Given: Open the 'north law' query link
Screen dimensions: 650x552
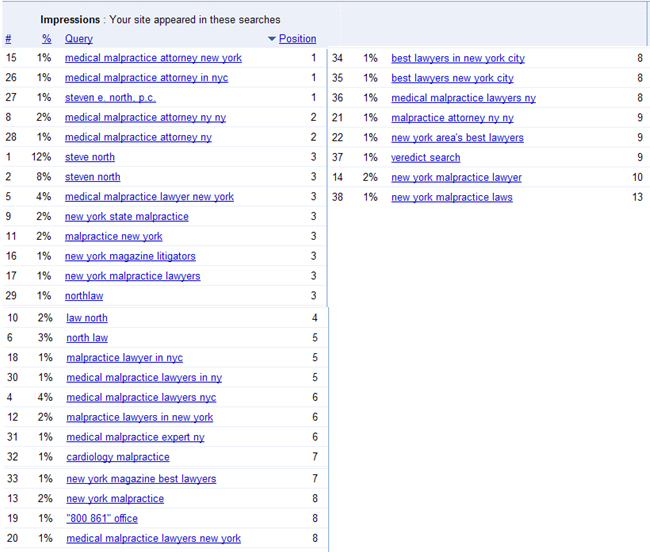Looking at the screenshot, I should point(87,338).
